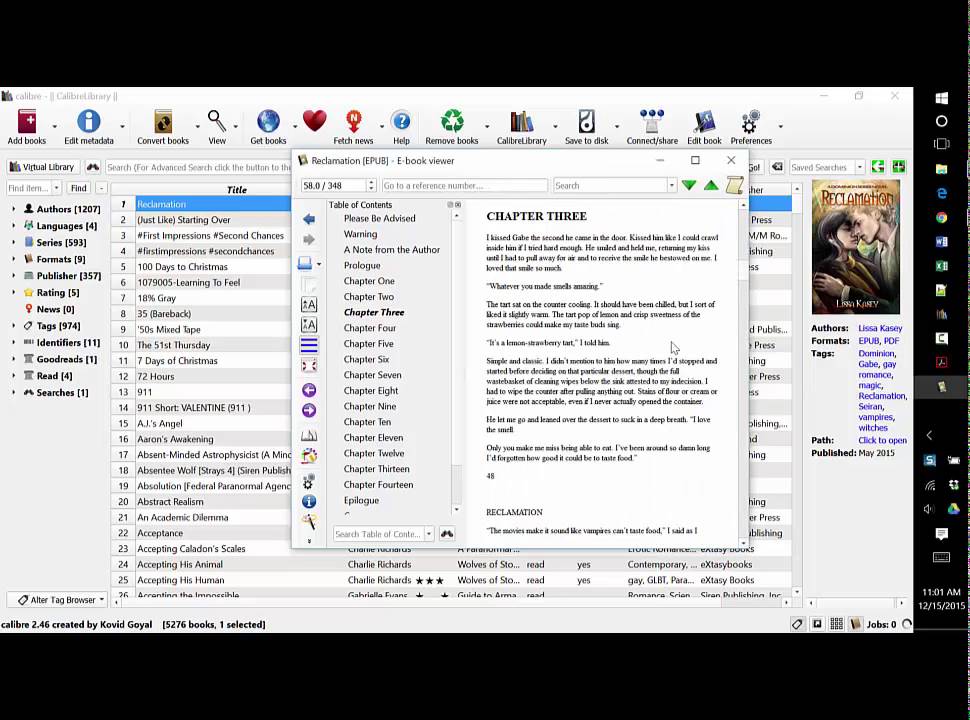The image size is (970, 720).
Task: Click the red heart donate icon
Action: pyautogui.click(x=314, y=120)
